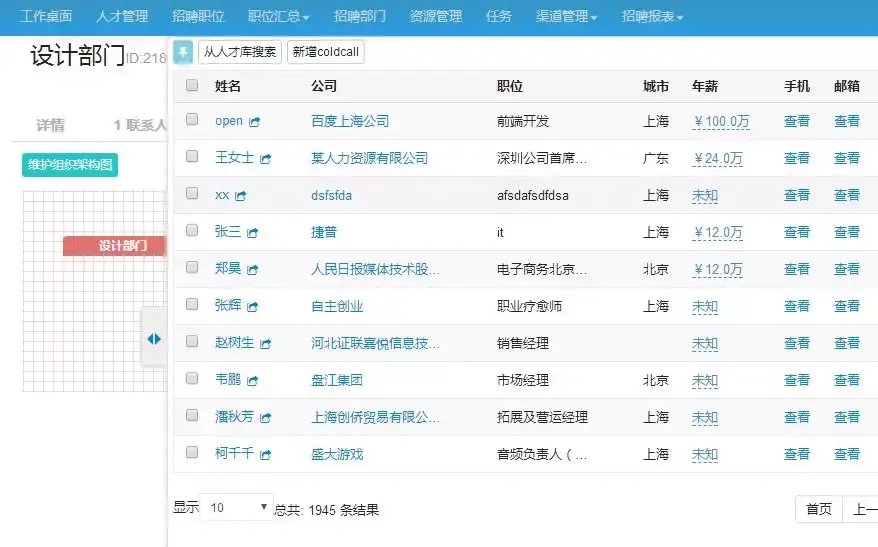Open candidate name link 郑昊

tap(228, 269)
